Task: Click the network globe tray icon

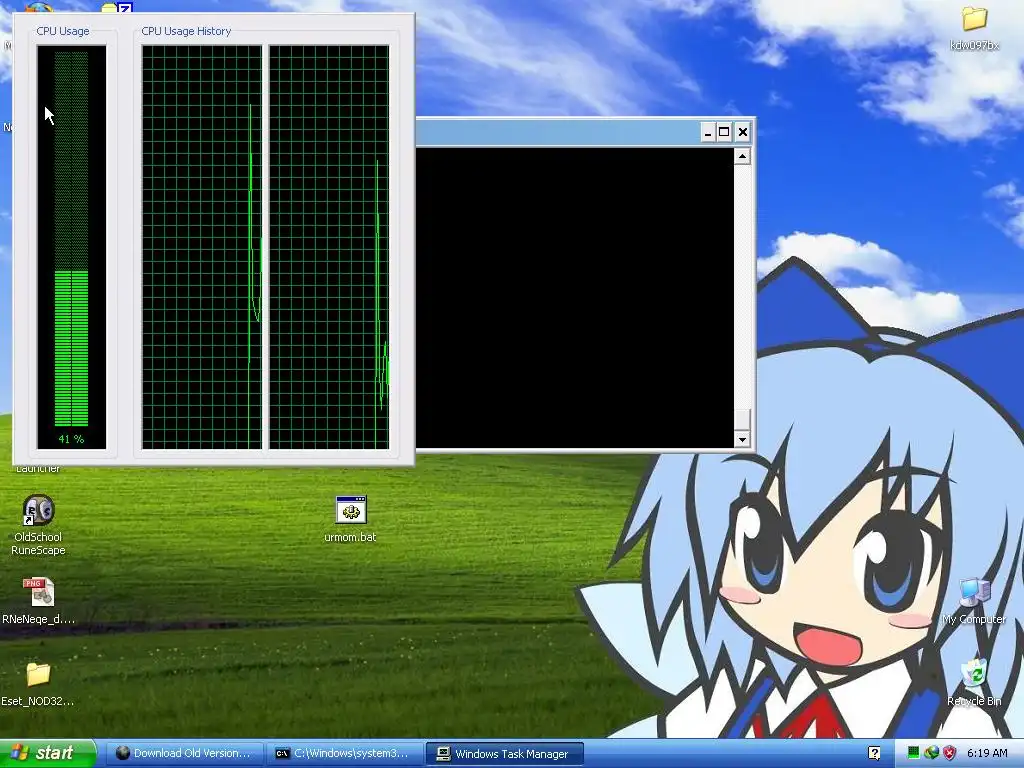Action: [x=931, y=754]
